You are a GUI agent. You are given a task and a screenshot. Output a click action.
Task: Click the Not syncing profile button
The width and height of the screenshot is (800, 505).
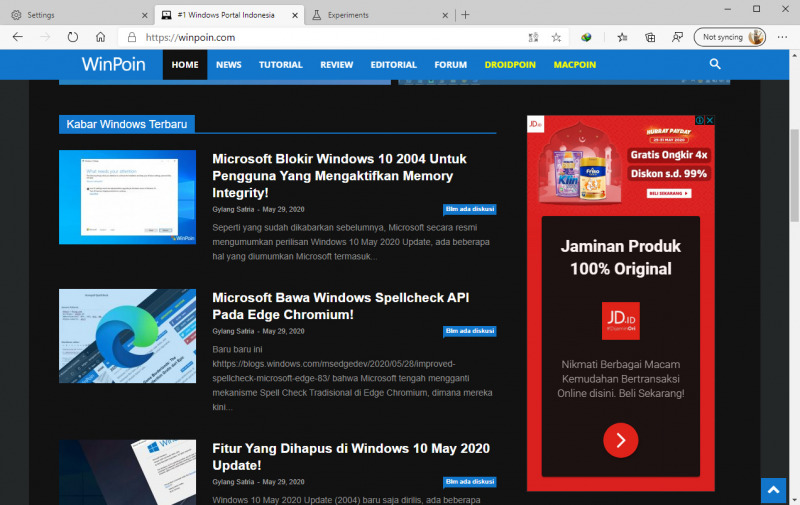tap(730, 37)
